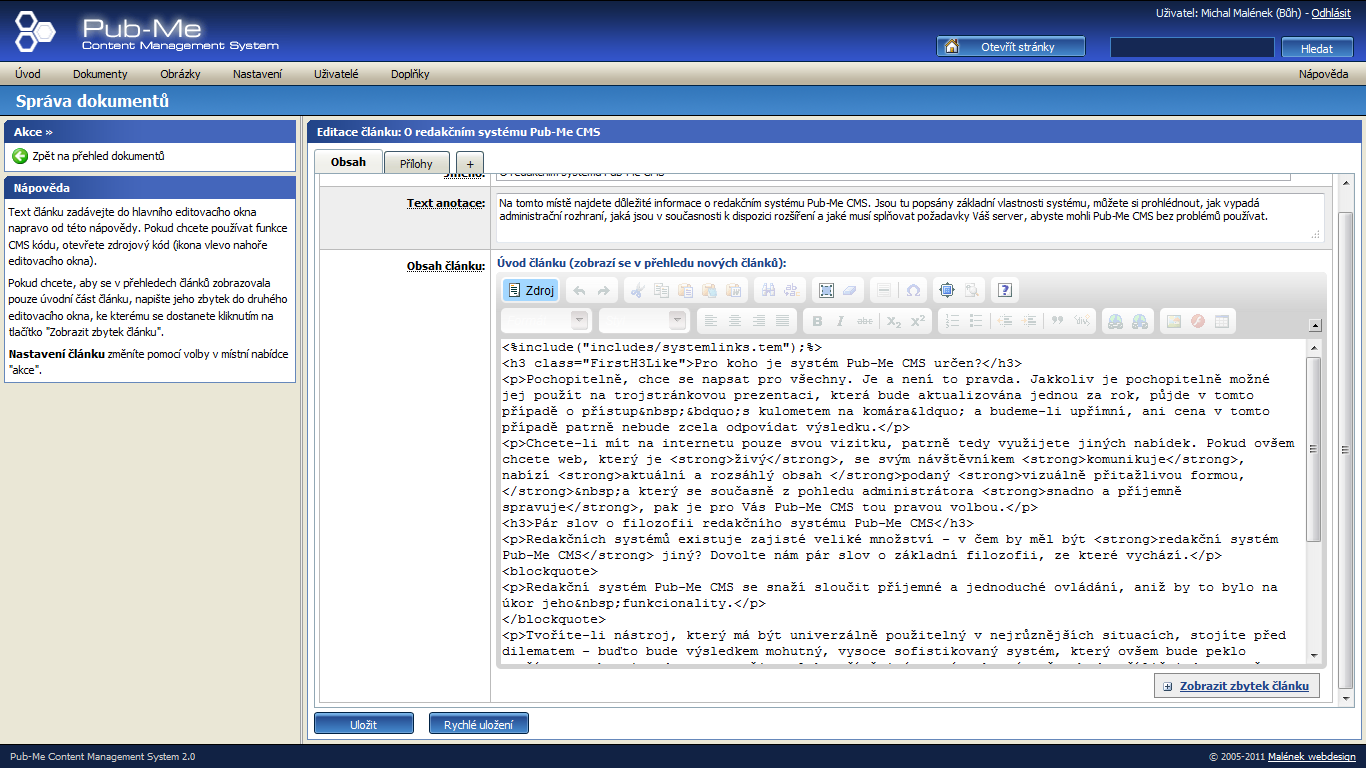The height and width of the screenshot is (768, 1366).
Task: Open the Dokumenty menu
Action: pos(100,74)
